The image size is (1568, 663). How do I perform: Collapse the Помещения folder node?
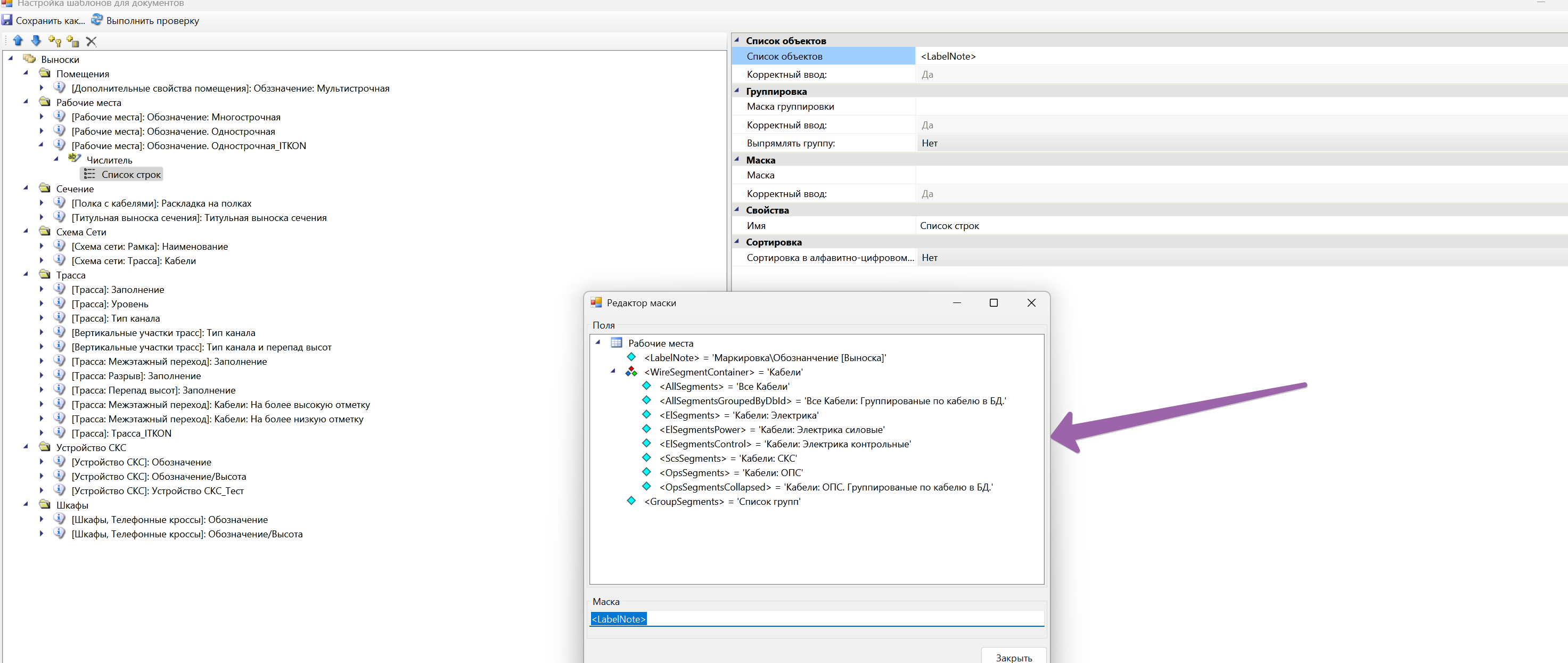[x=26, y=73]
